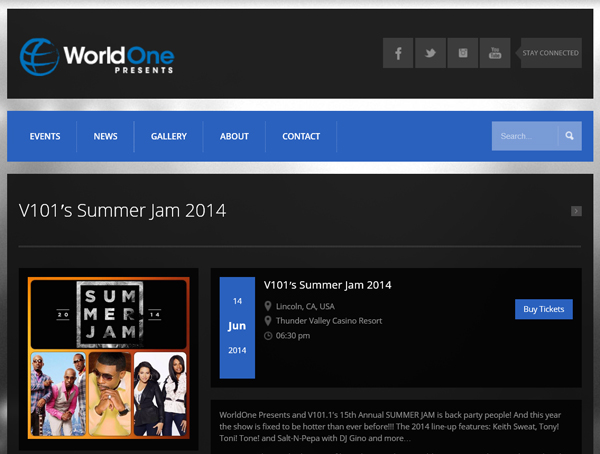
Task: Navigate to the About page
Action: pos(234,137)
